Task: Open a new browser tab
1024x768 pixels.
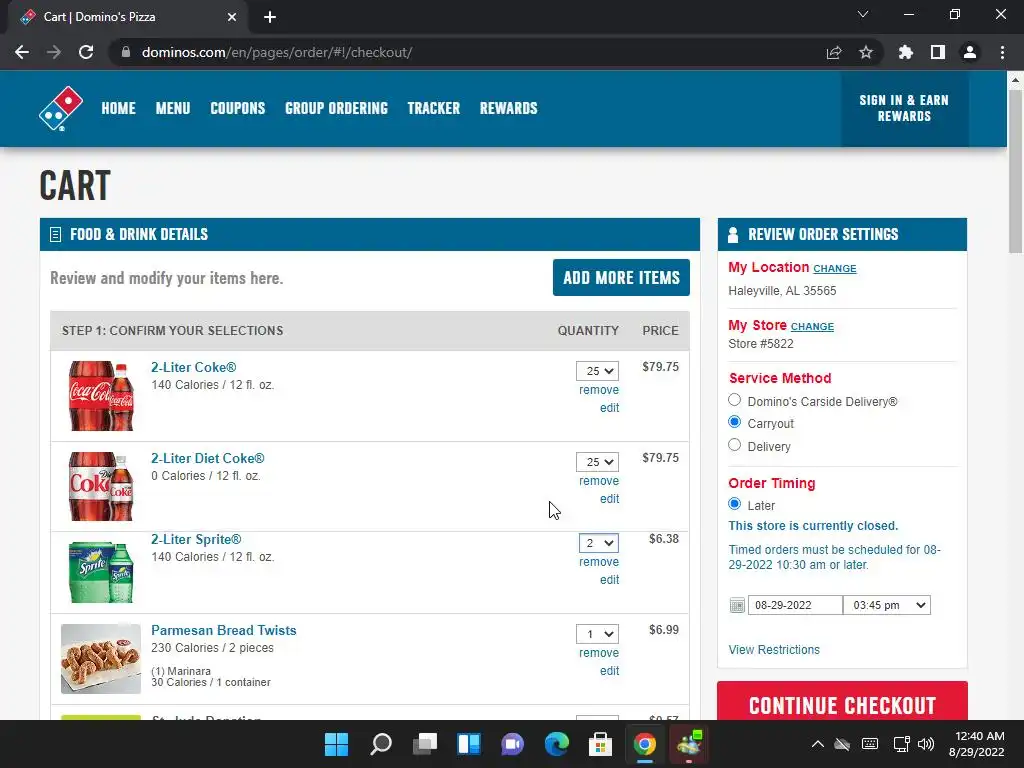Action: 270,17
